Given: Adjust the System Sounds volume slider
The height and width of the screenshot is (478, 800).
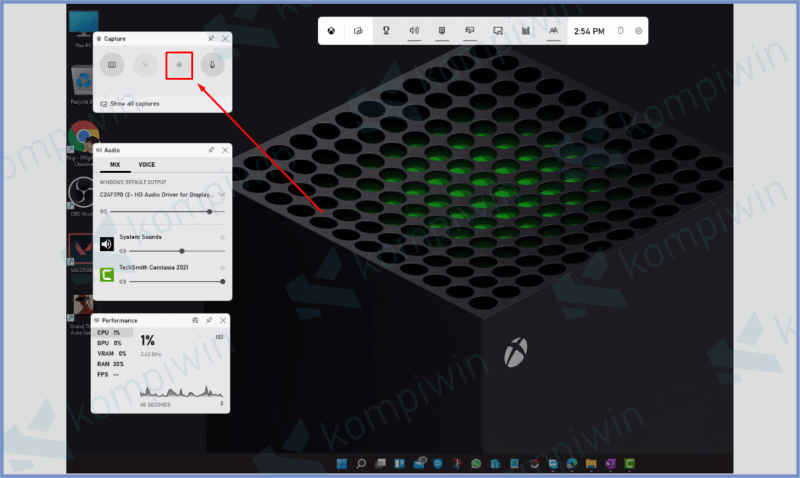Looking at the screenshot, I should (x=177, y=251).
